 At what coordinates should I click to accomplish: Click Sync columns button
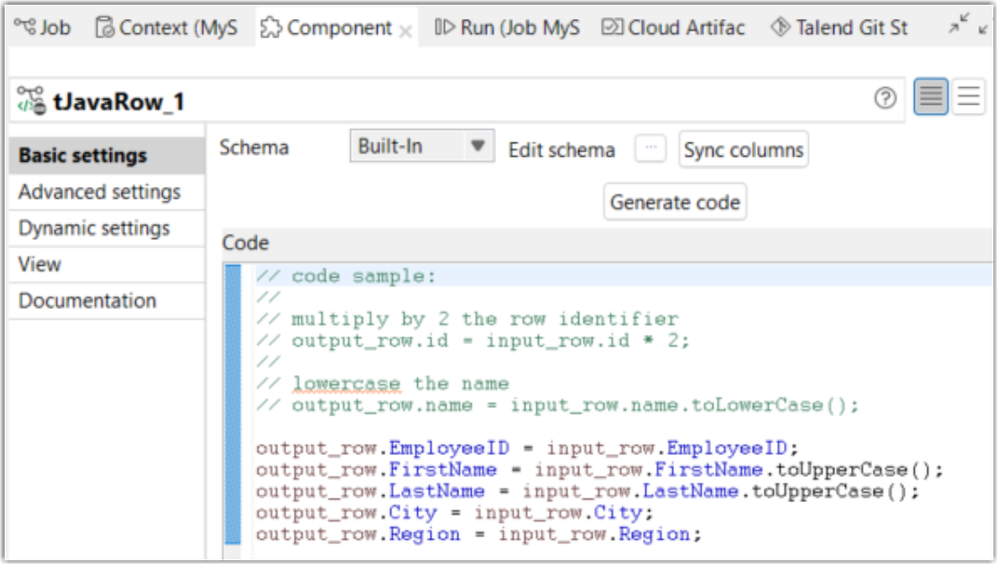click(x=743, y=150)
